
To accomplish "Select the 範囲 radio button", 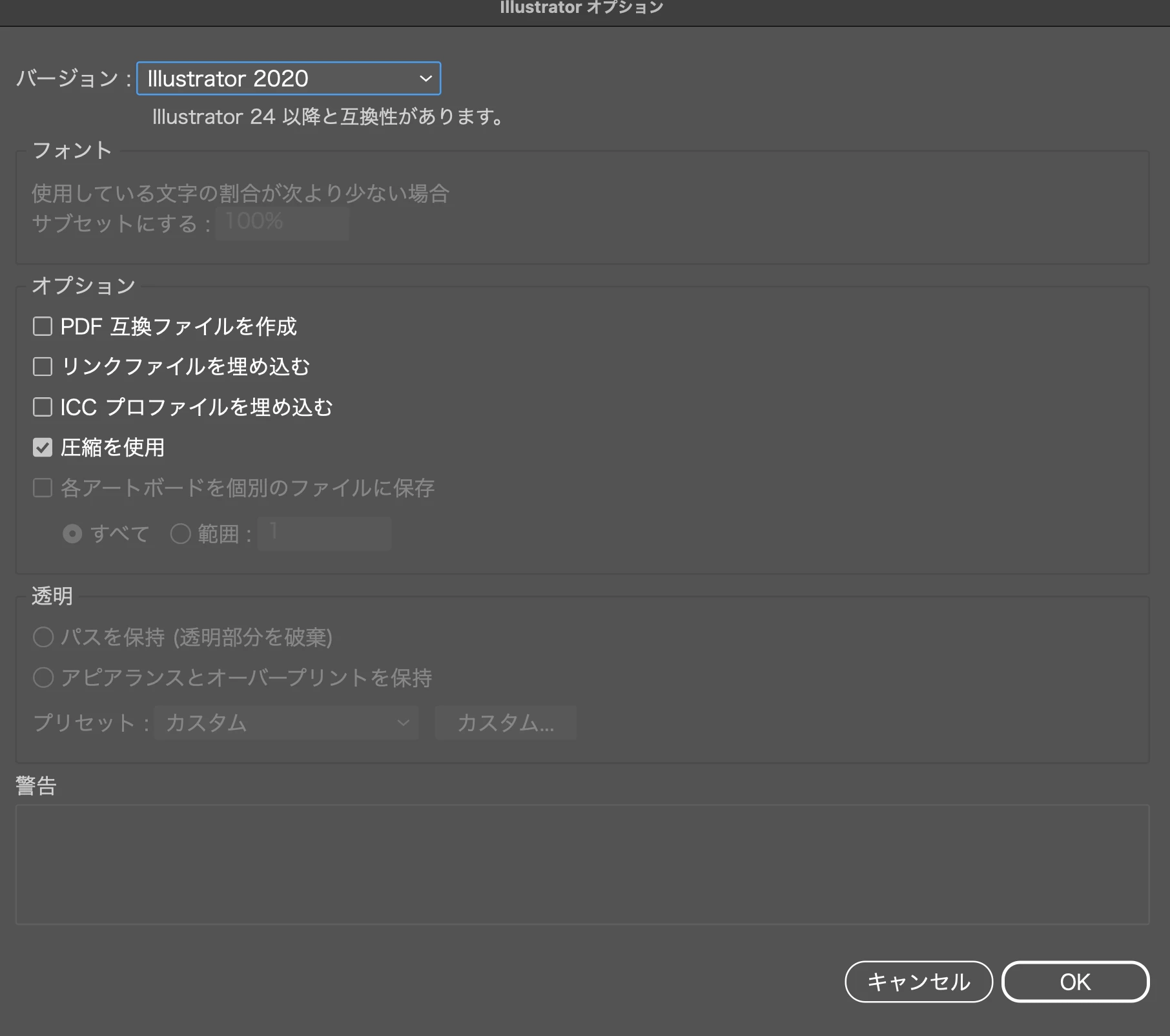I will (x=180, y=534).
